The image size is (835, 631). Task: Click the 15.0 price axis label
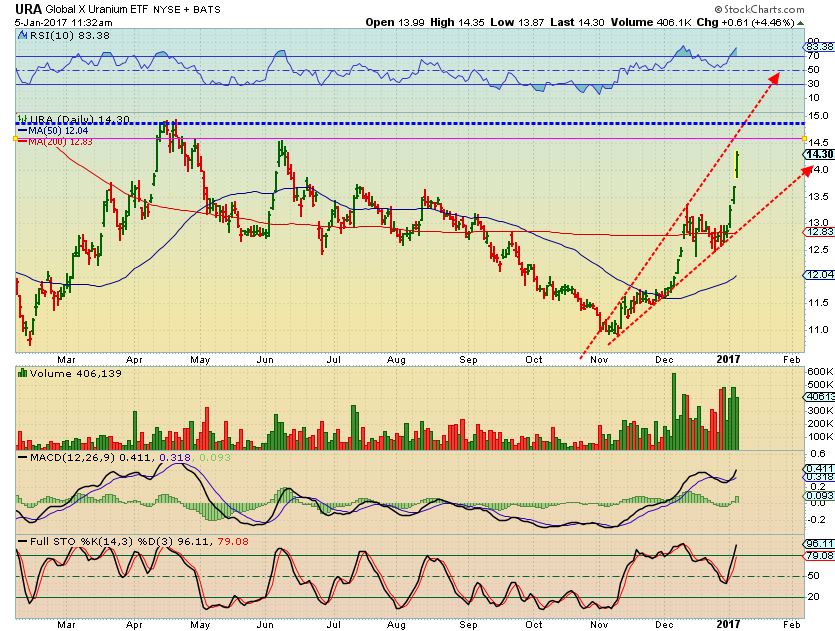818,116
